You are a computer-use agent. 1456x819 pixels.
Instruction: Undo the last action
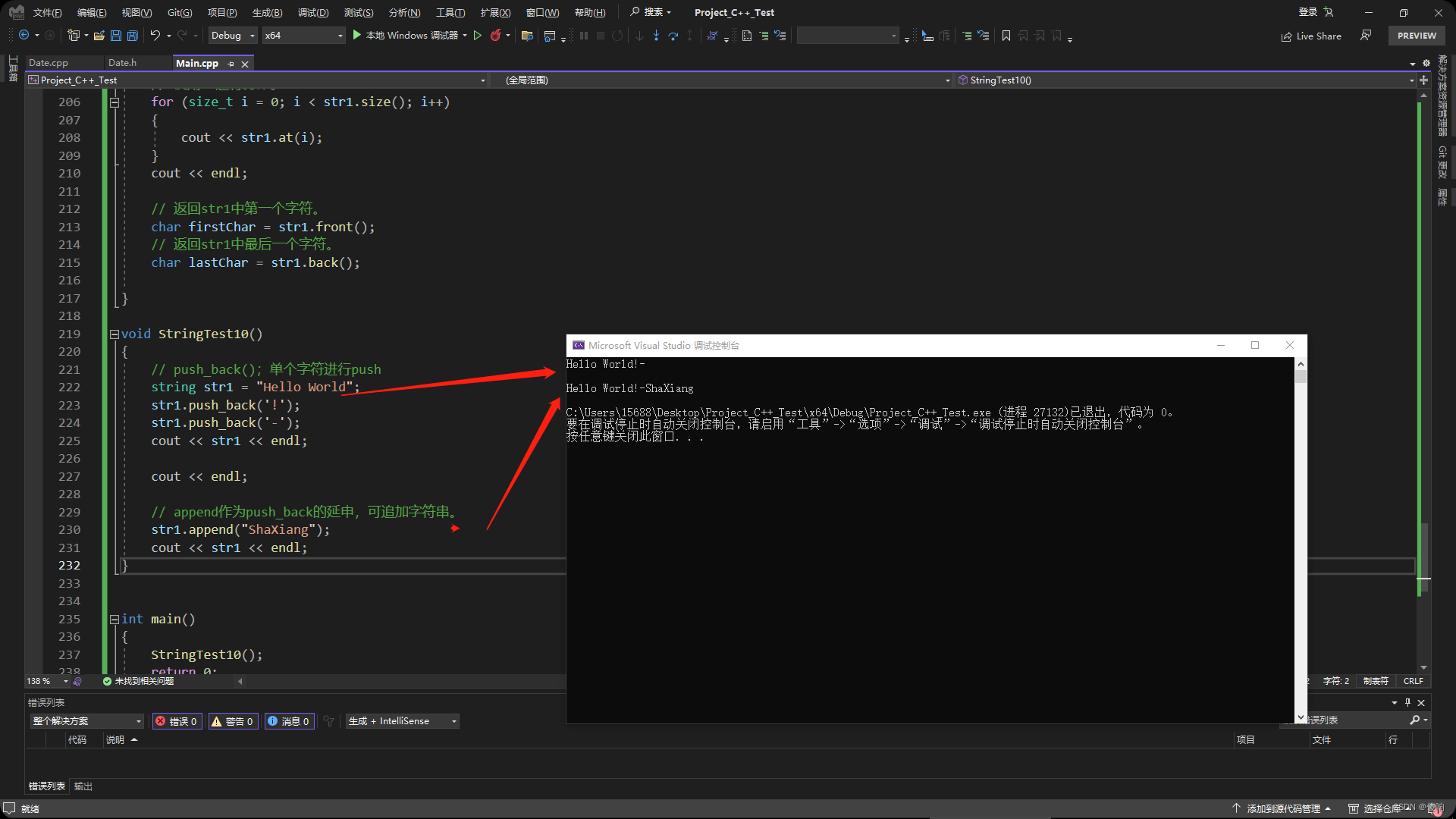(155, 36)
